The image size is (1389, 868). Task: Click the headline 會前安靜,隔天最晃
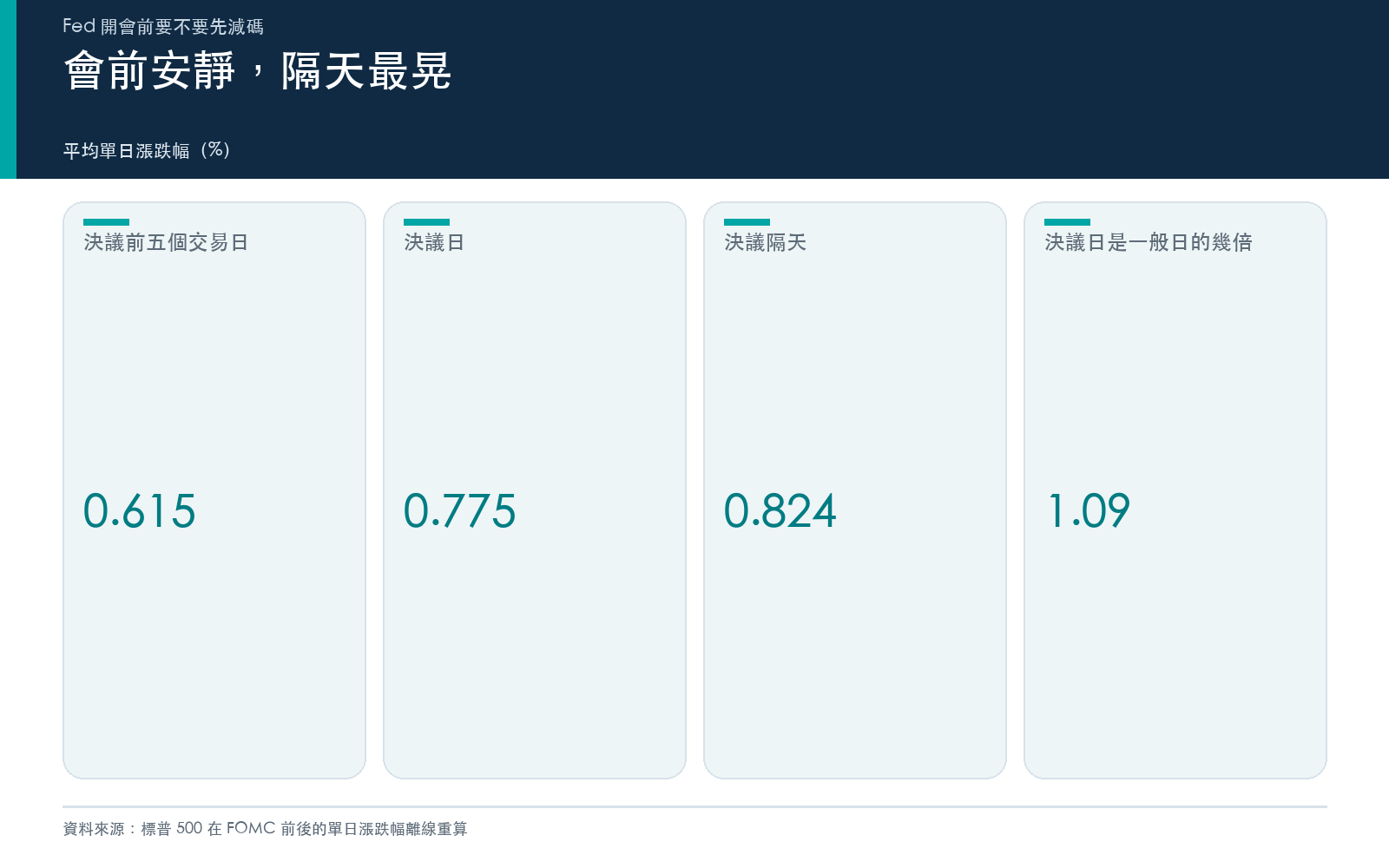coord(258,70)
